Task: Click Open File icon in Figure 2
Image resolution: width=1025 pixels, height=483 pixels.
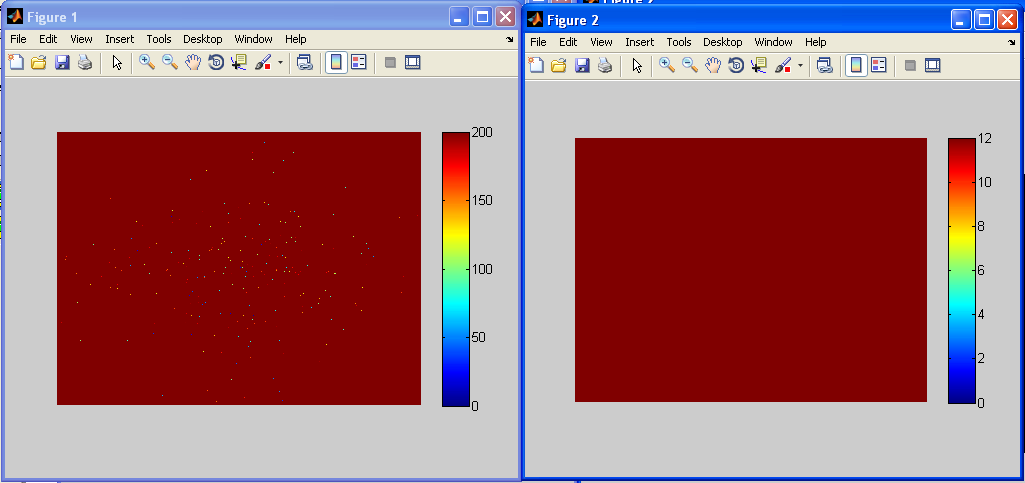Action: click(x=559, y=65)
